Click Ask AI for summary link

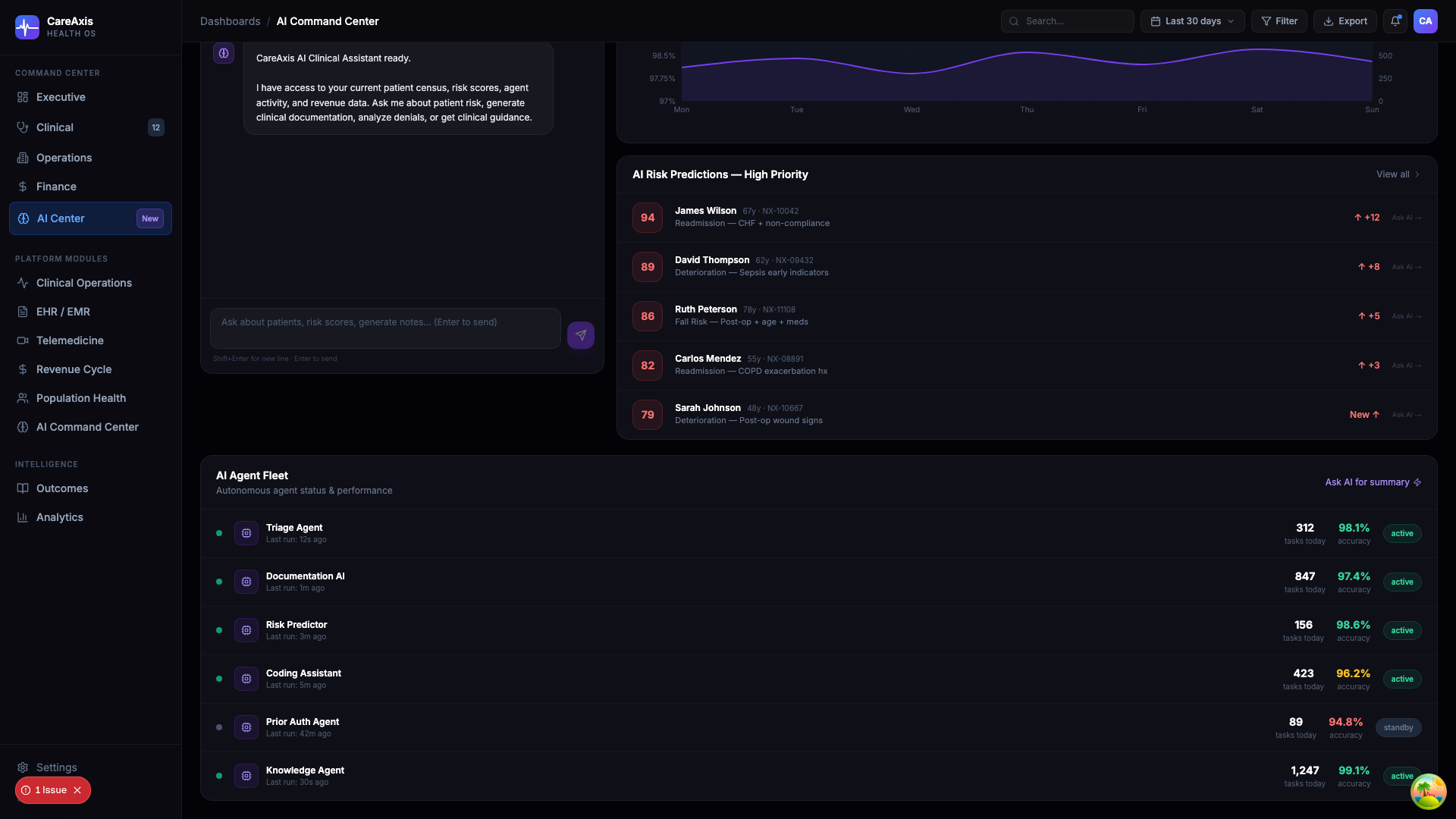pos(1373,482)
